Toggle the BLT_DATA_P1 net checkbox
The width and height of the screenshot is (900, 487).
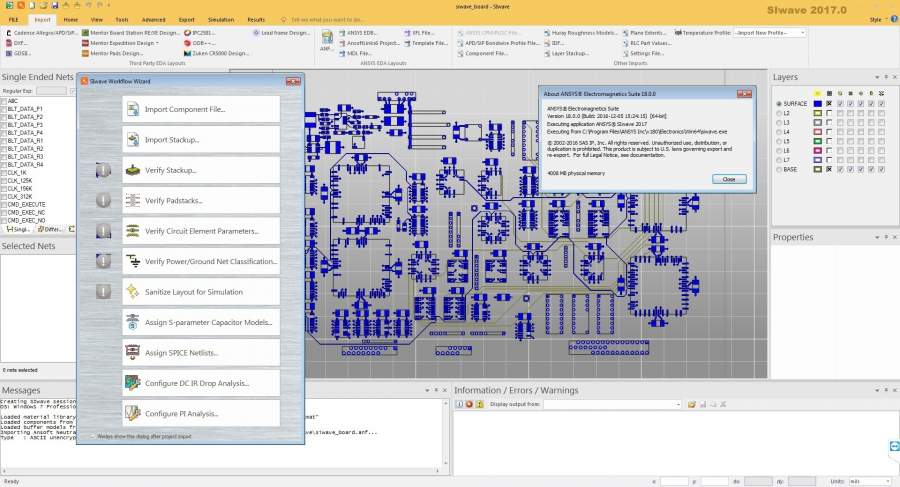[3, 109]
